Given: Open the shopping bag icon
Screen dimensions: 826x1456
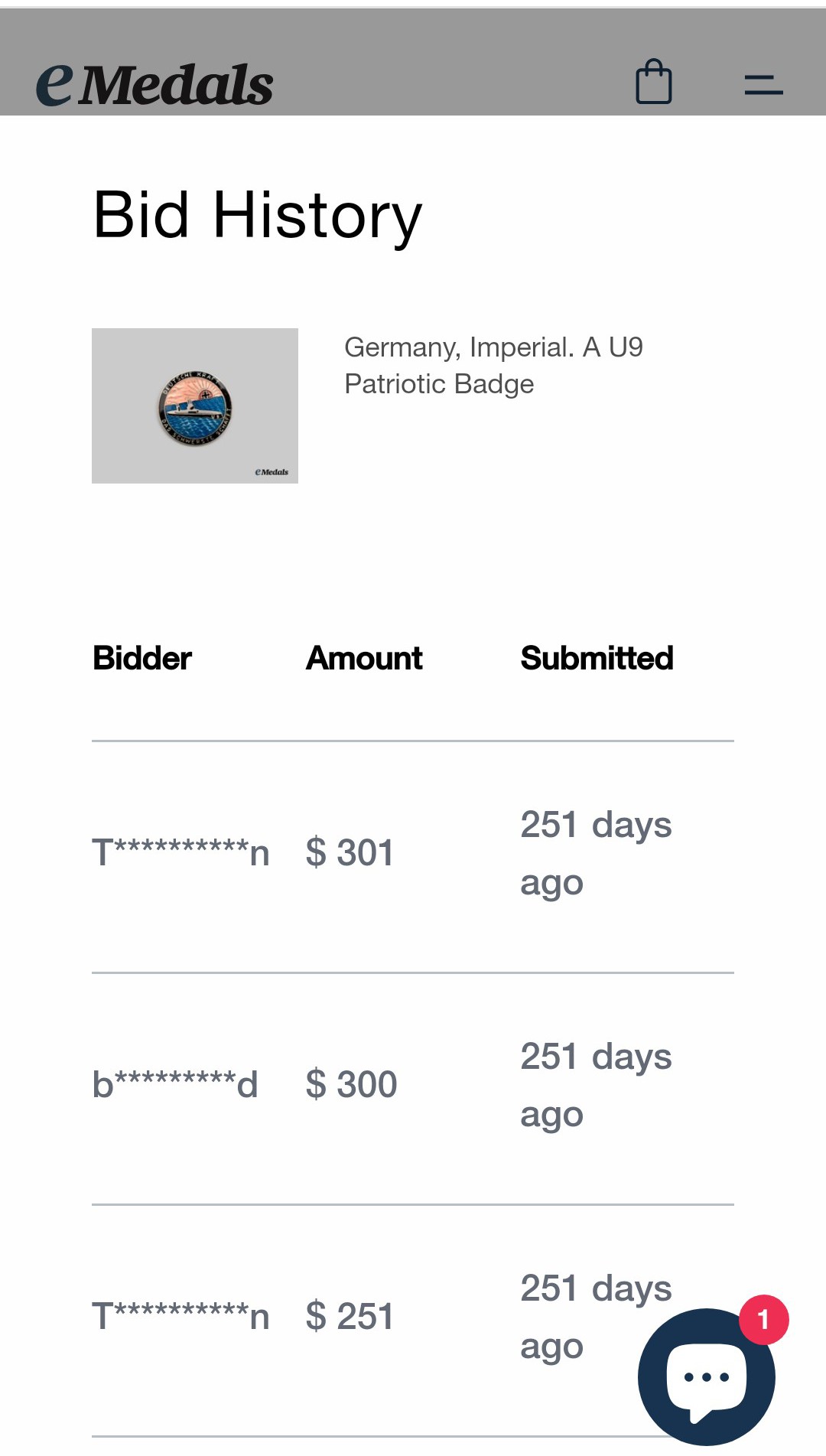Looking at the screenshot, I should 654,82.
